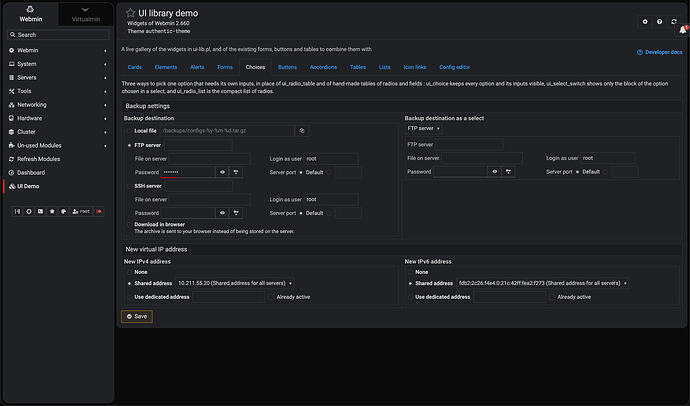Image resolution: width=690 pixels, height=406 pixels.
Task: Switch to the Virtualmin navigation tab
Action: pyautogui.click(x=86, y=14)
